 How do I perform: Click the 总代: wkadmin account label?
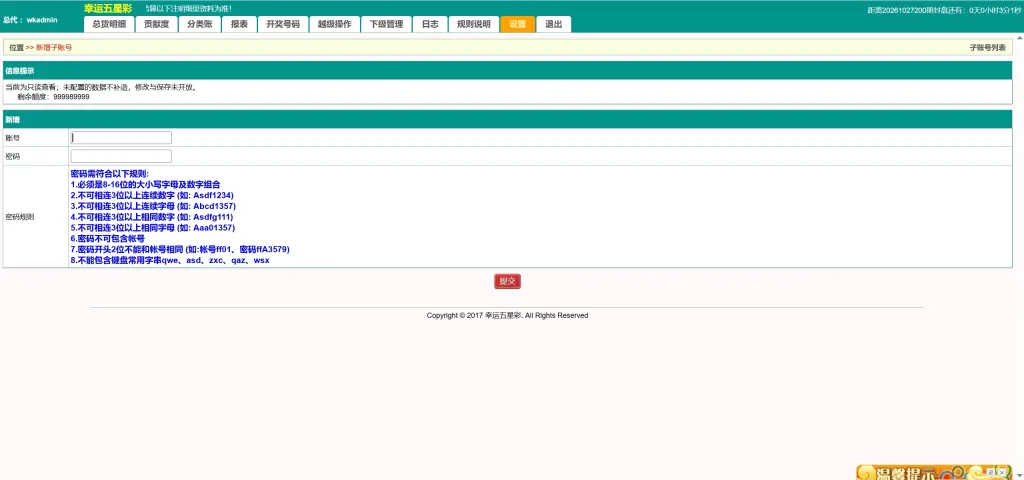tap(30, 20)
